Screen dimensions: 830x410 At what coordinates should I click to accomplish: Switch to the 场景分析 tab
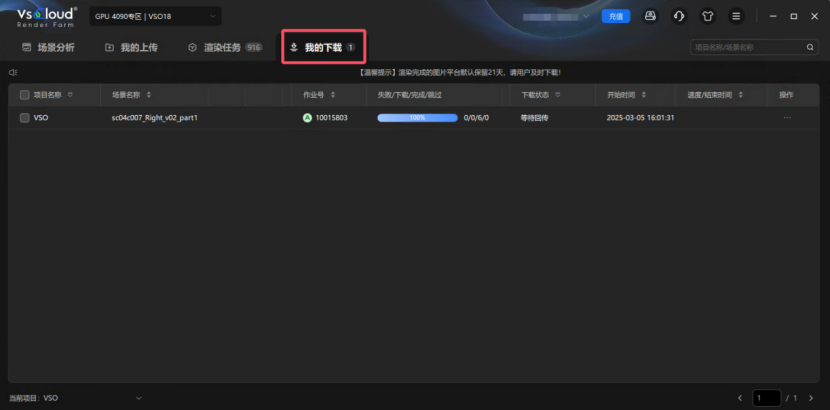(48, 47)
